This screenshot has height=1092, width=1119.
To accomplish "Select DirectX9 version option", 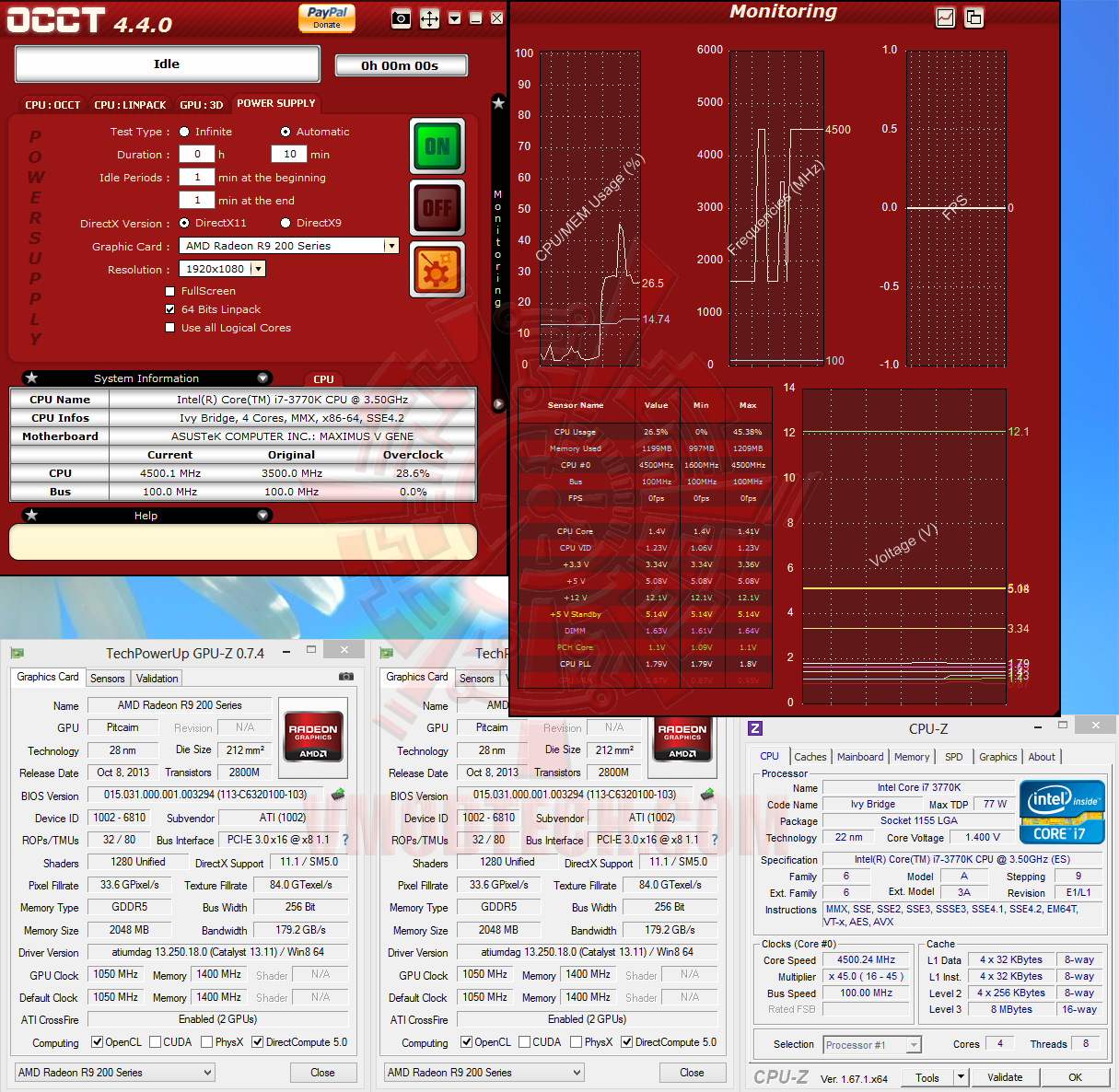I will (286, 223).
